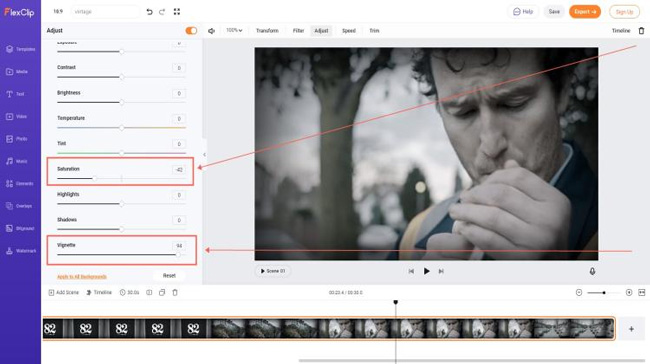650x364 pixels.
Task: Click the Vignette slider handle
Action: click(x=178, y=255)
